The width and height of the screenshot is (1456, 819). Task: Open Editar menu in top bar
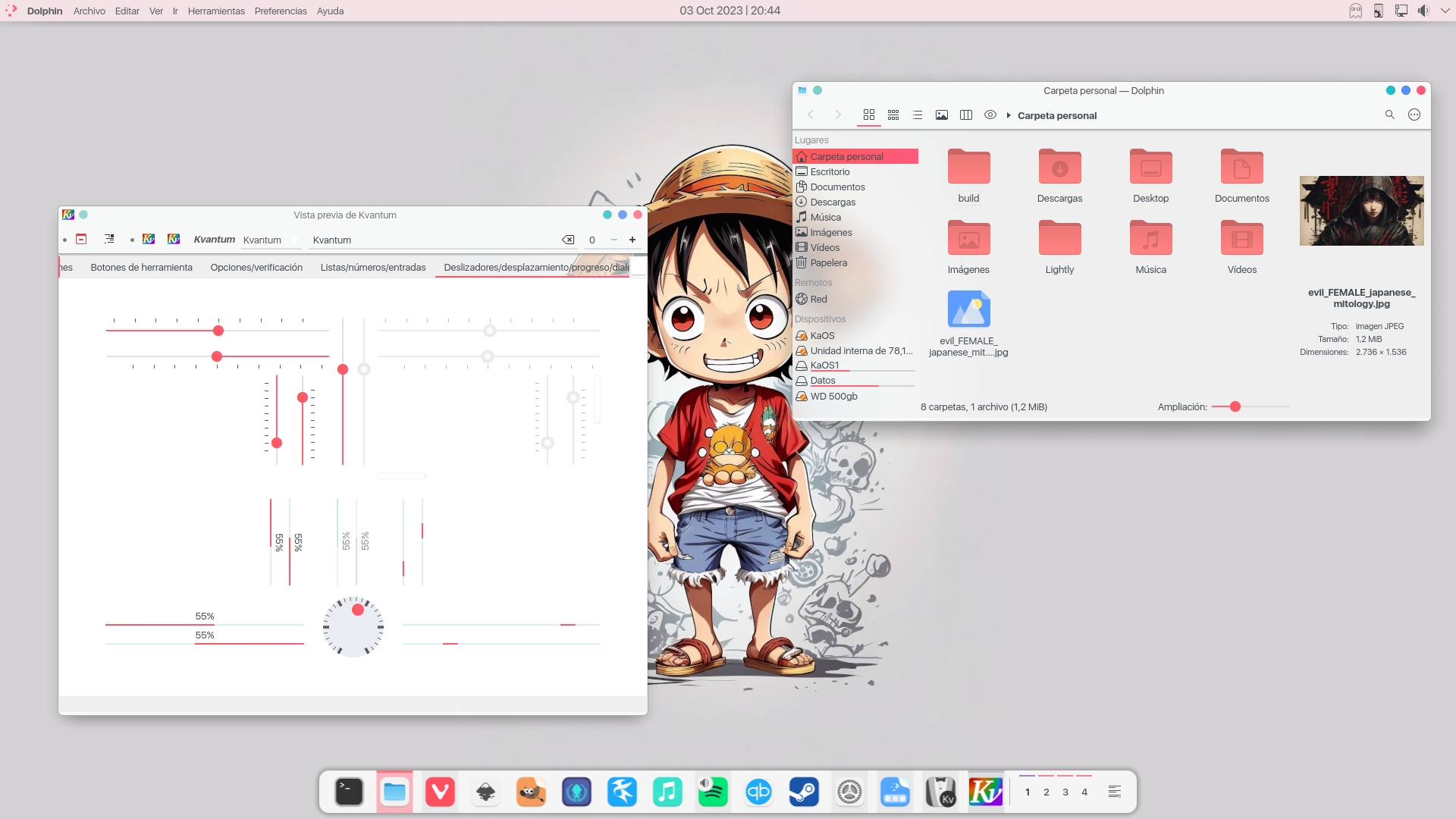pos(127,11)
